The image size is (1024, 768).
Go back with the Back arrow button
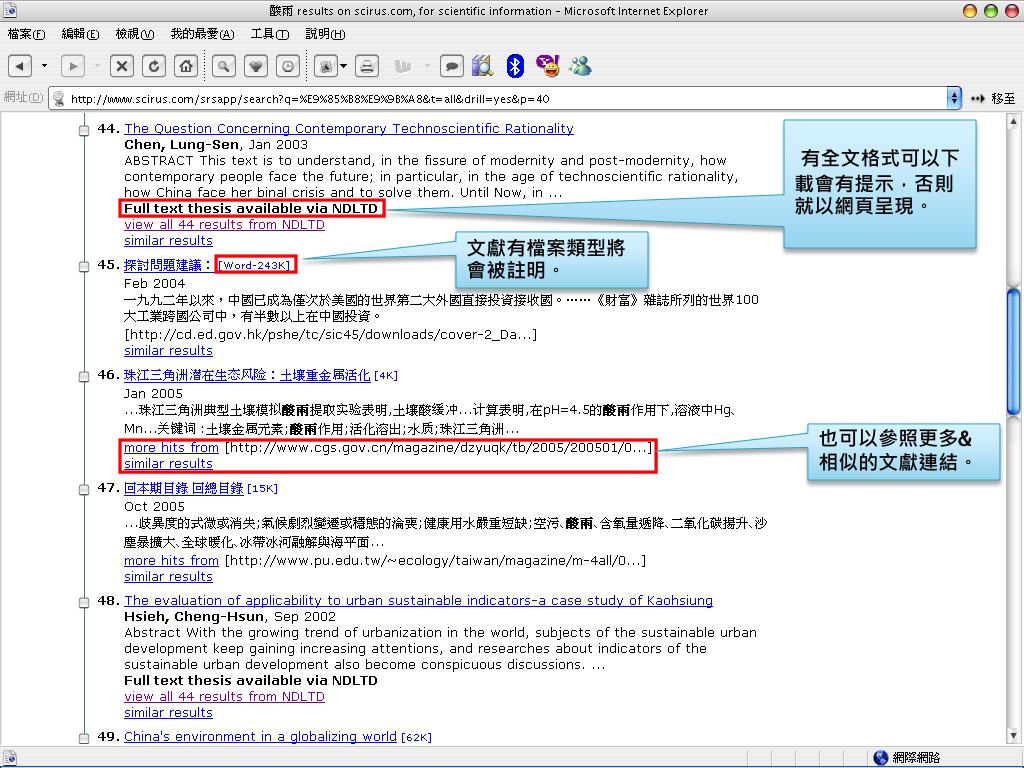pyautogui.click(x=20, y=66)
